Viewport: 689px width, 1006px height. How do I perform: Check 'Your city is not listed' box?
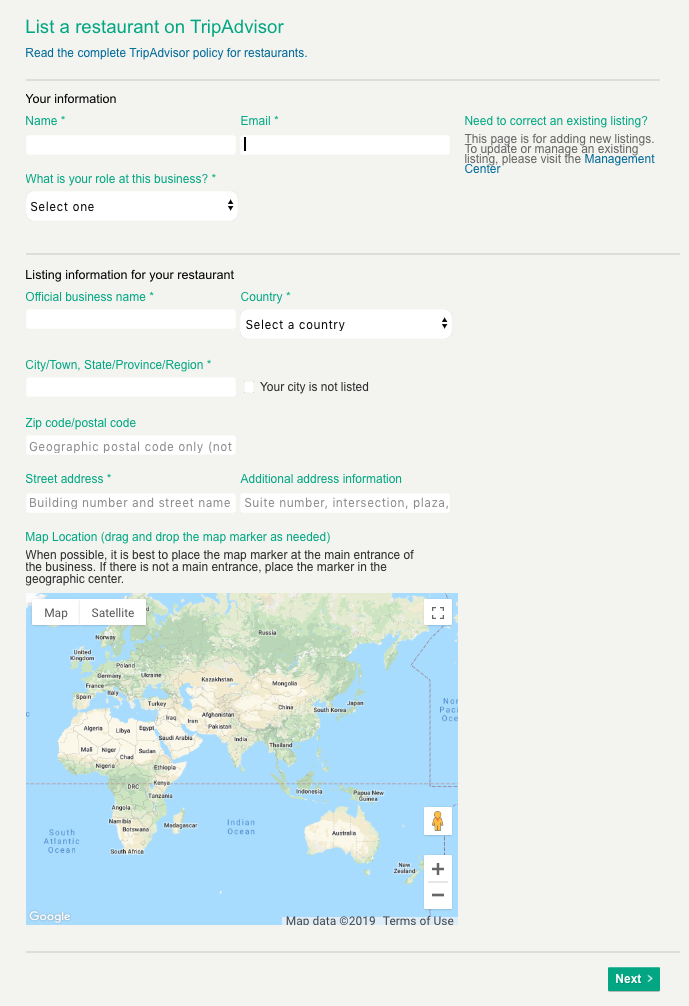249,387
